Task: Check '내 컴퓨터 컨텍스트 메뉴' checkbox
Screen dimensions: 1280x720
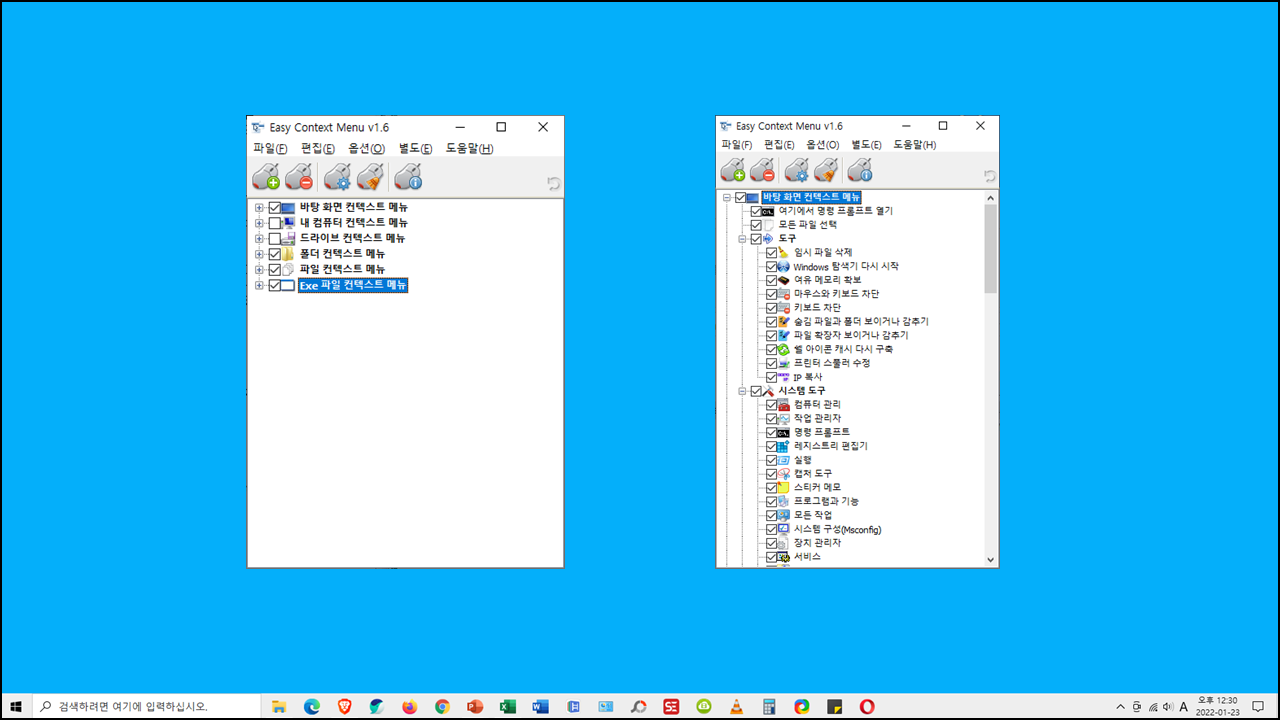Action: pyautogui.click(x=275, y=223)
